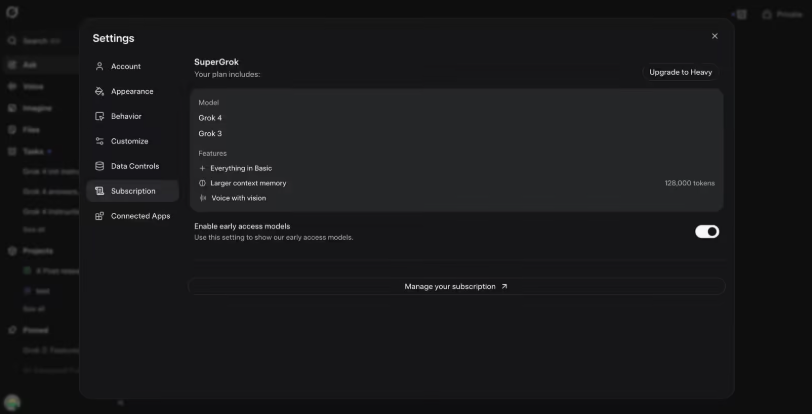Switch to Private chat mode
812x414 pixels.
click(782, 15)
